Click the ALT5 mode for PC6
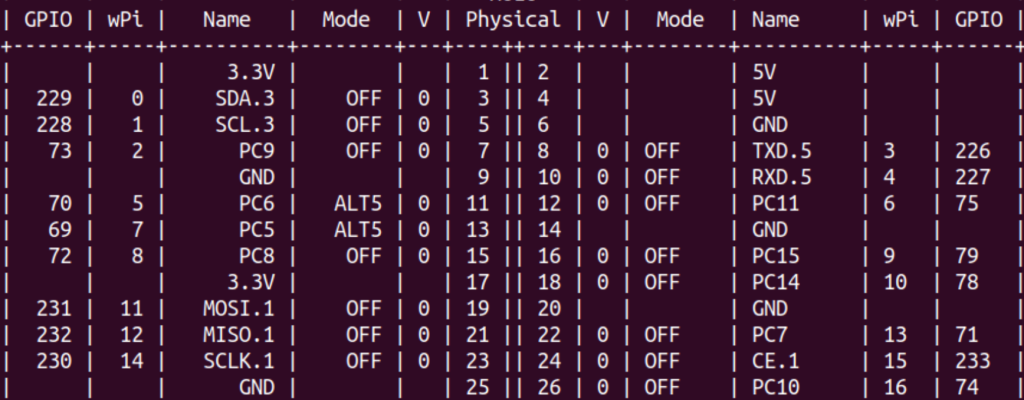 coord(358,203)
